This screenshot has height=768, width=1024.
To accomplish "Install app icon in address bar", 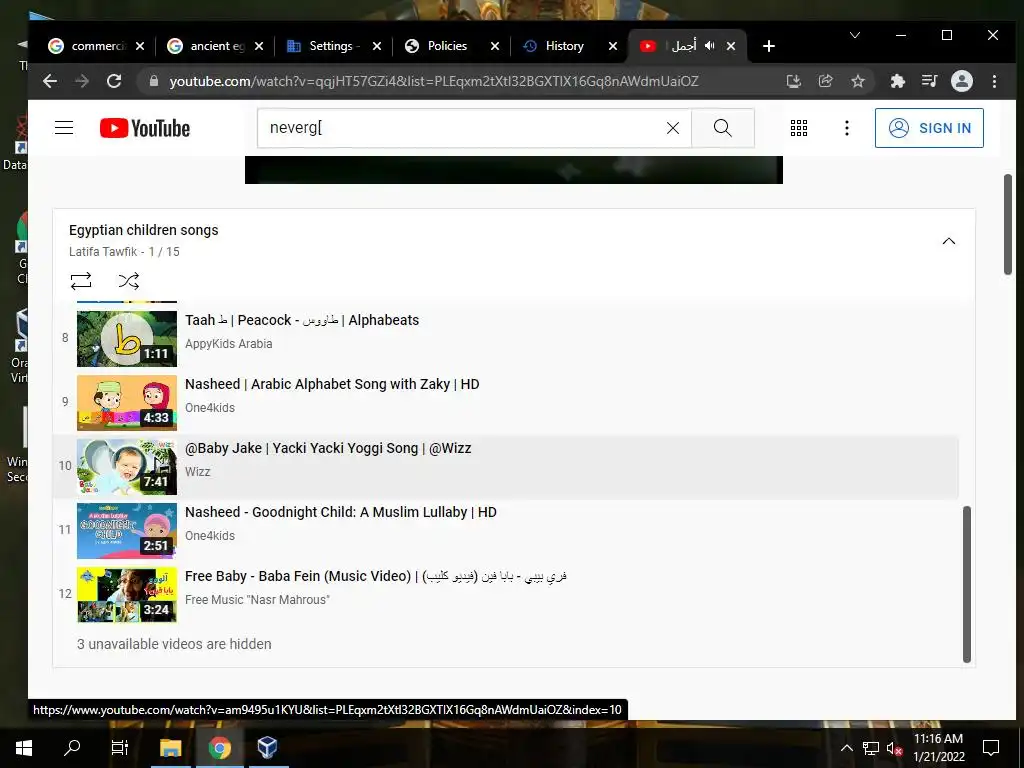I will tap(793, 81).
